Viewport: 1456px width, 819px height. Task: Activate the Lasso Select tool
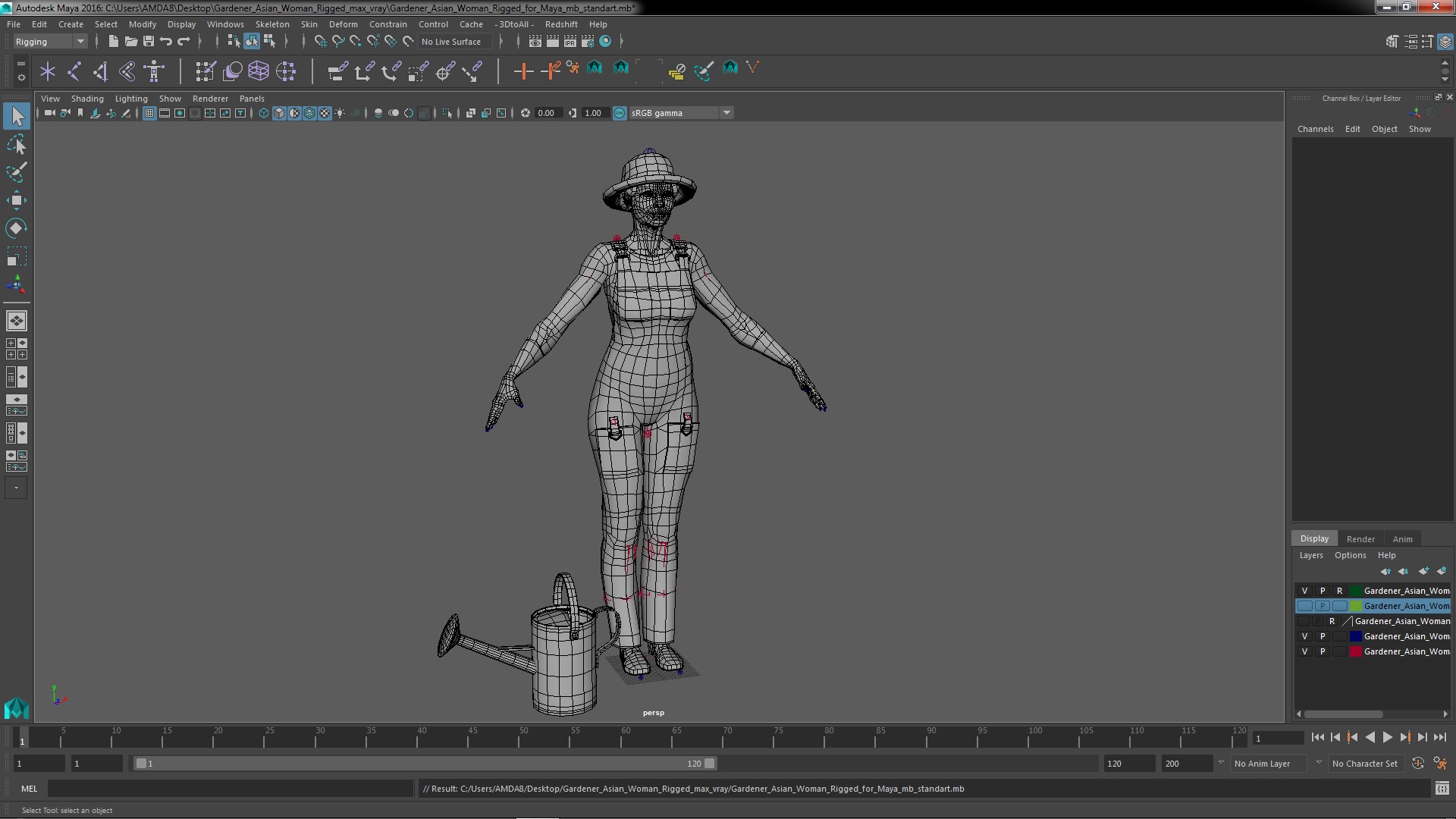(17, 144)
